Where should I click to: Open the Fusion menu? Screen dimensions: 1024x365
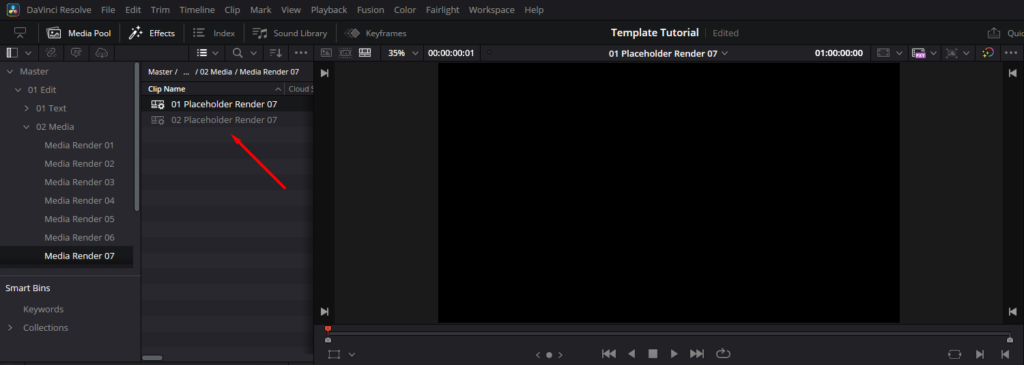(370, 10)
